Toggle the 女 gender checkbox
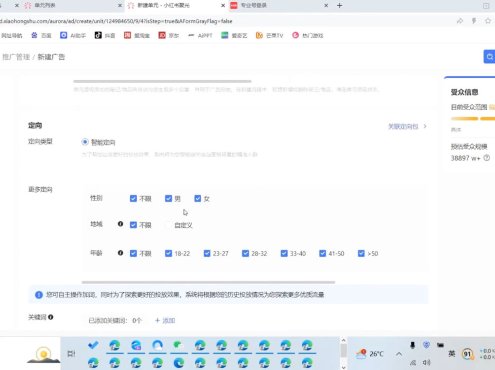Image resolution: width=495 pixels, height=370 pixels. tap(198, 198)
